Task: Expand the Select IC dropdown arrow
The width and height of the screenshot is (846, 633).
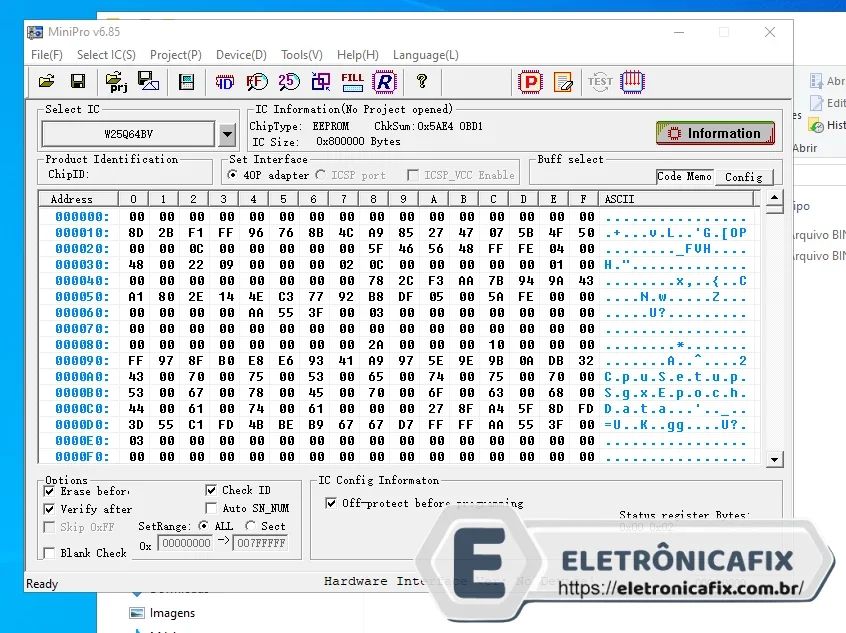Action: pyautogui.click(x=228, y=134)
